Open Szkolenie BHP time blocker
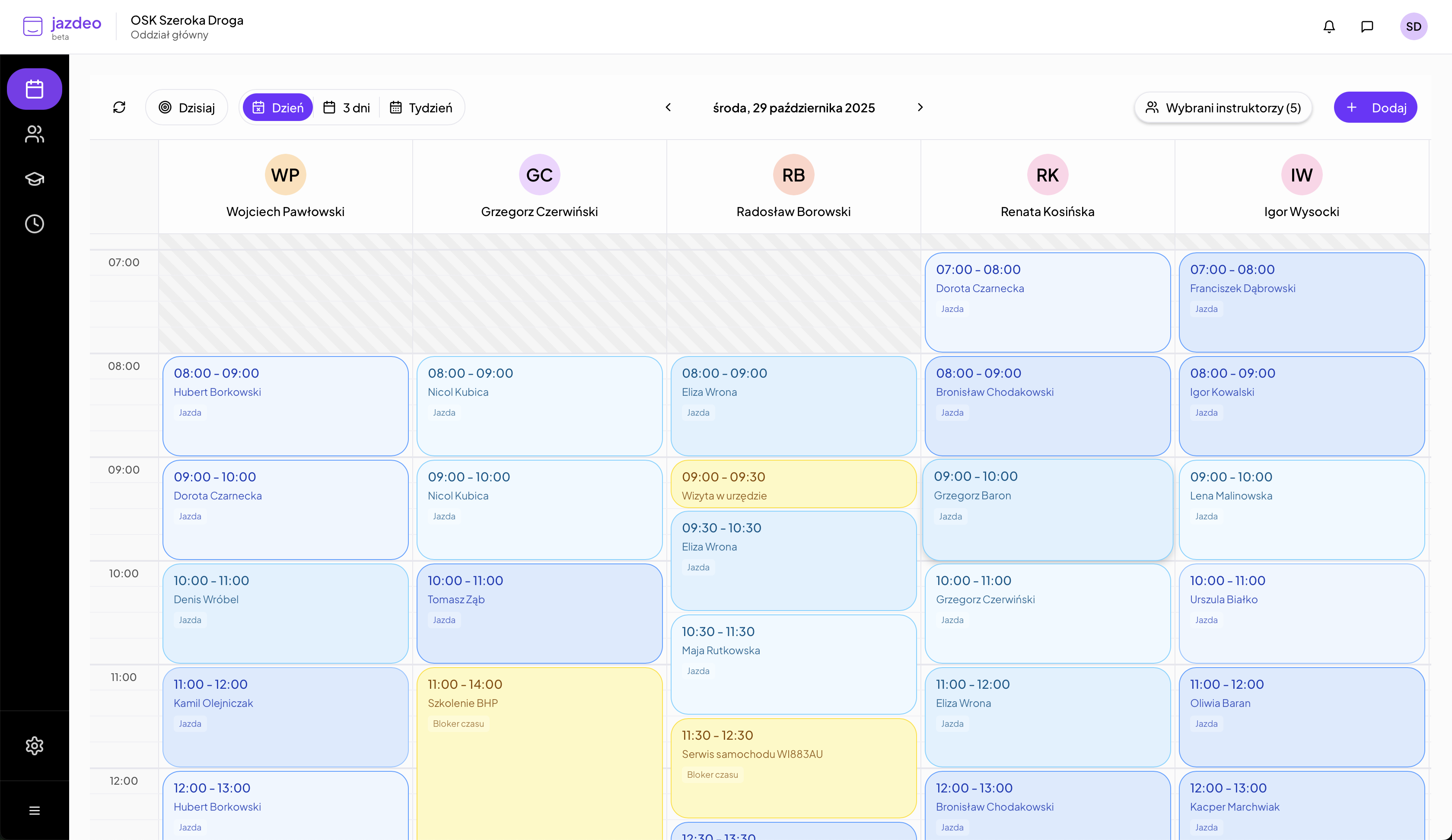 (539, 749)
